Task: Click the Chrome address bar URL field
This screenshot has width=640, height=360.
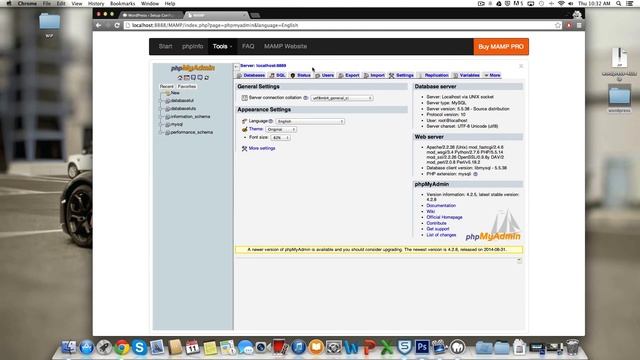Action: click(339, 25)
